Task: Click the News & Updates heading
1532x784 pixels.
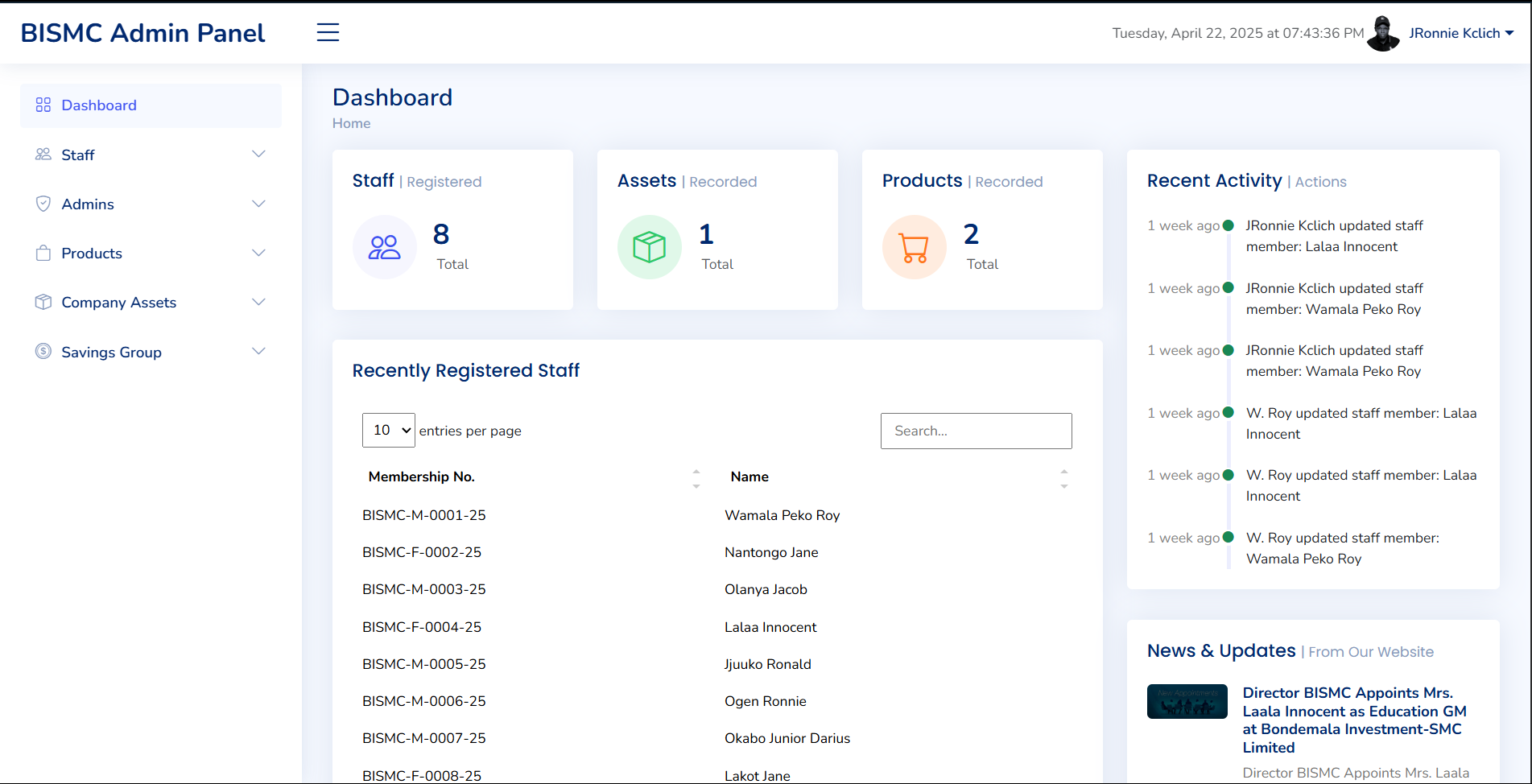Action: 1221,650
